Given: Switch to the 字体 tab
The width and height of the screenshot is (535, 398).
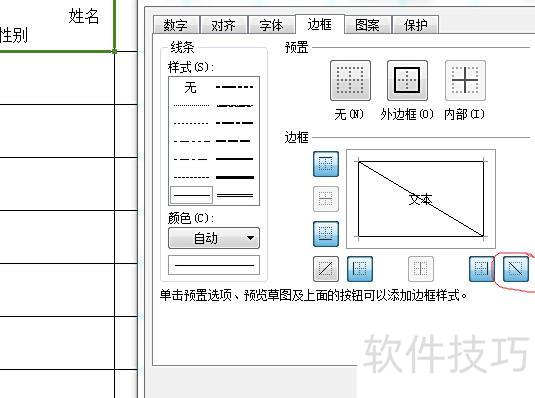Looking at the screenshot, I should point(272,25).
